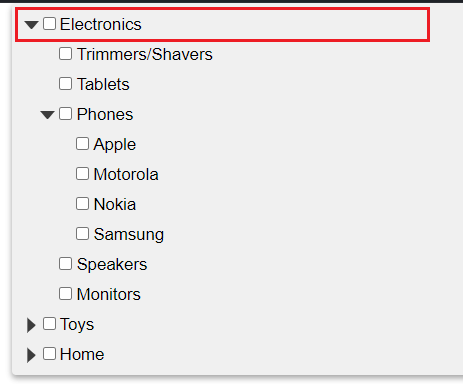Check the Electronics checkbox
463x384 pixels.
point(49,24)
